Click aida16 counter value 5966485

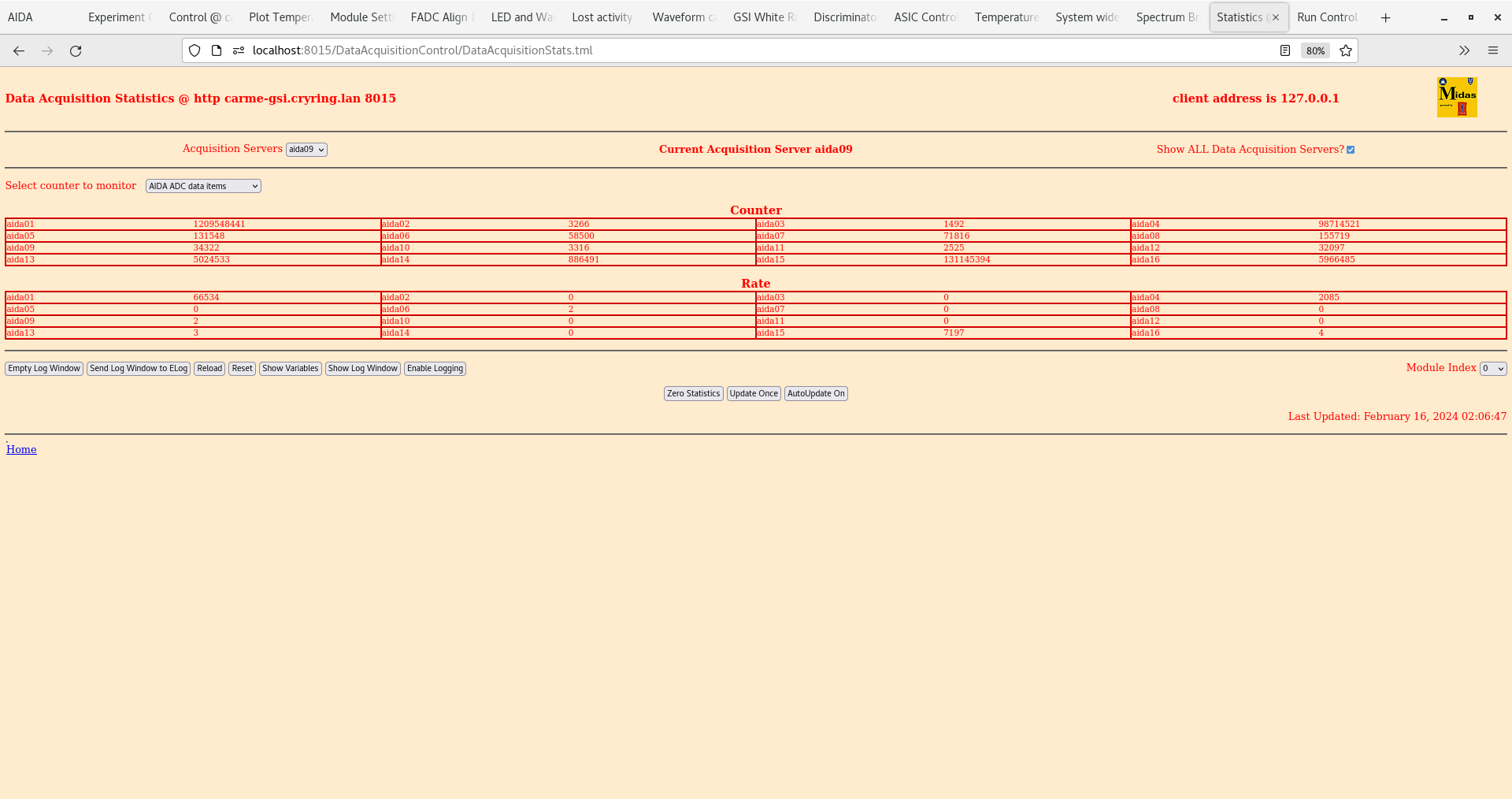pyautogui.click(x=1337, y=259)
